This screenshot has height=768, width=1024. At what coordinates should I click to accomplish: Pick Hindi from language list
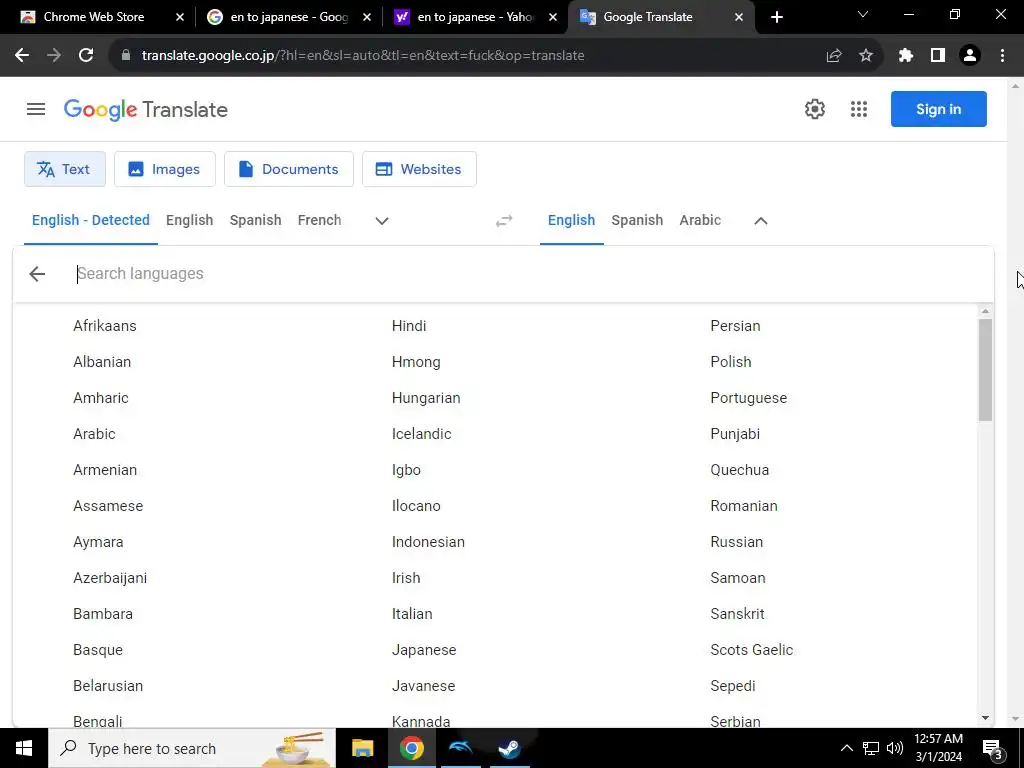click(x=409, y=326)
